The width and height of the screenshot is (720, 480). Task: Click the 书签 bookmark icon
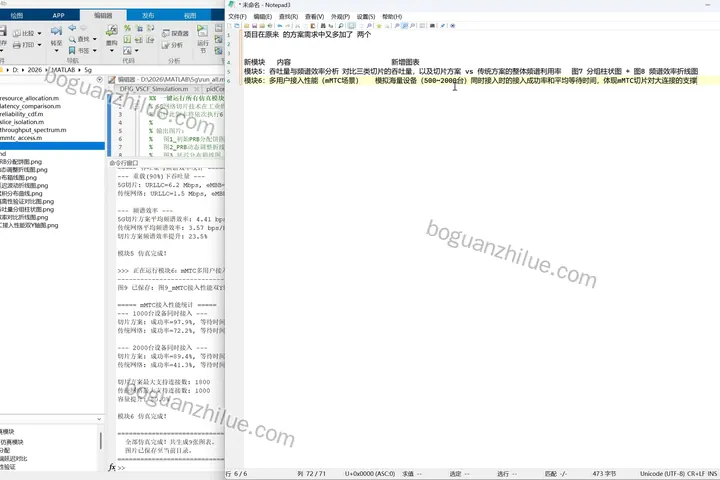[72, 51]
